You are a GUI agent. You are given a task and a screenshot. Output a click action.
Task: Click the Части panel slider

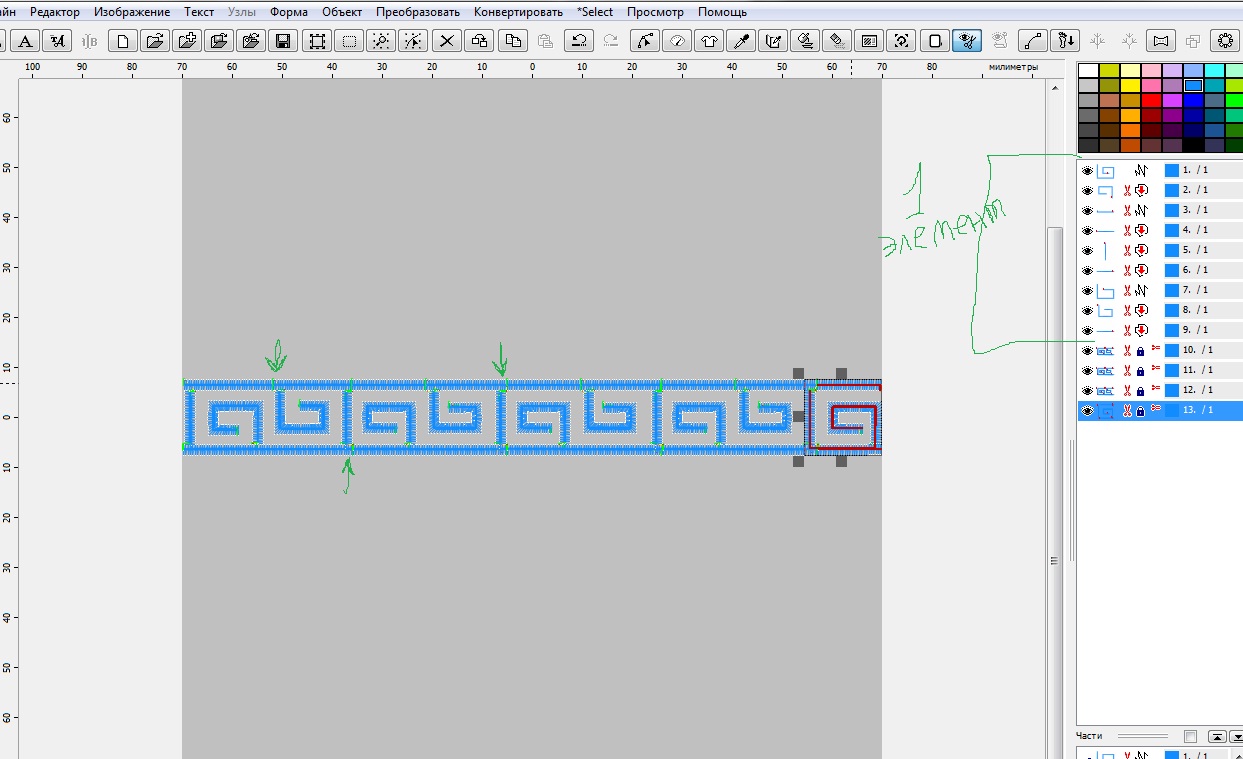click(x=1142, y=736)
